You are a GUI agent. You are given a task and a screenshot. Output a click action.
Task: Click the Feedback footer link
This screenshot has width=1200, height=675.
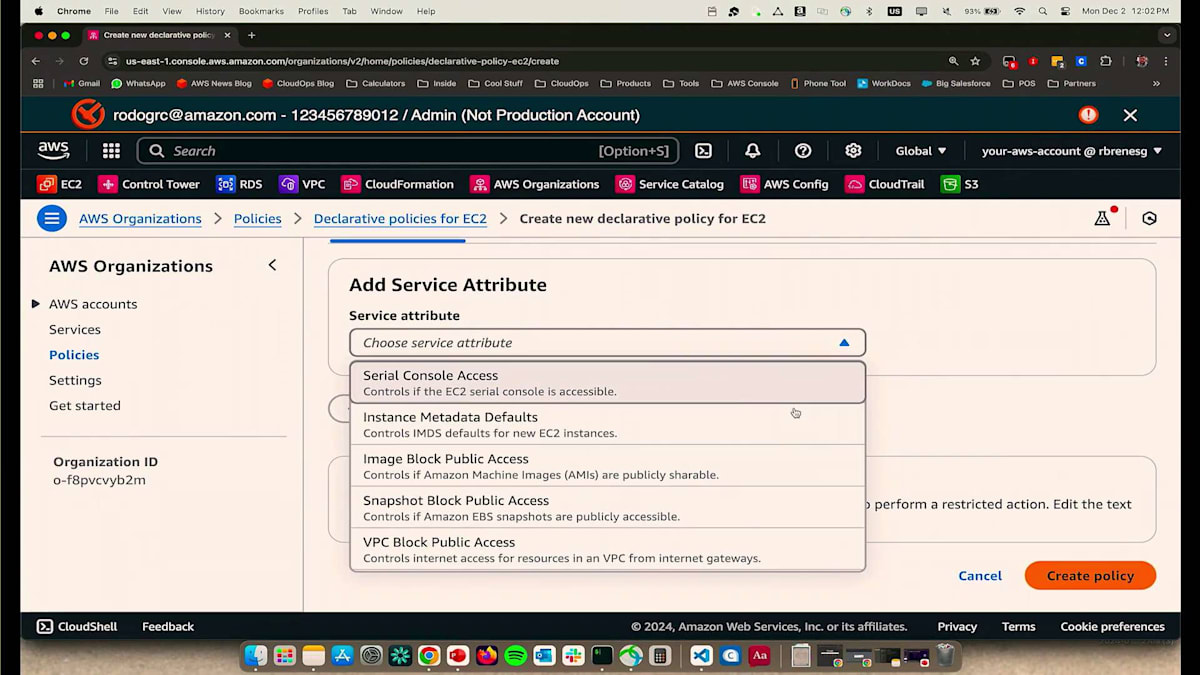pyautogui.click(x=168, y=626)
